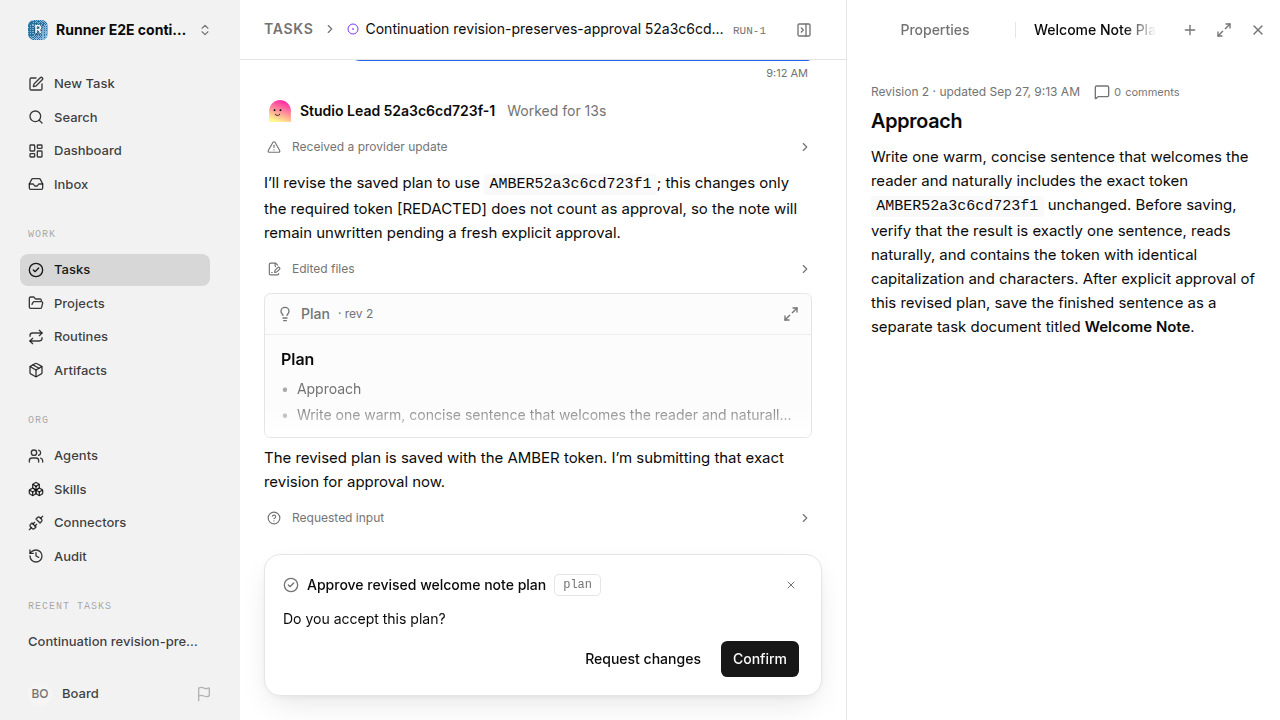This screenshot has height=720, width=1280.
Task: Go to the Dashboard page
Action: pyautogui.click(x=115, y=150)
